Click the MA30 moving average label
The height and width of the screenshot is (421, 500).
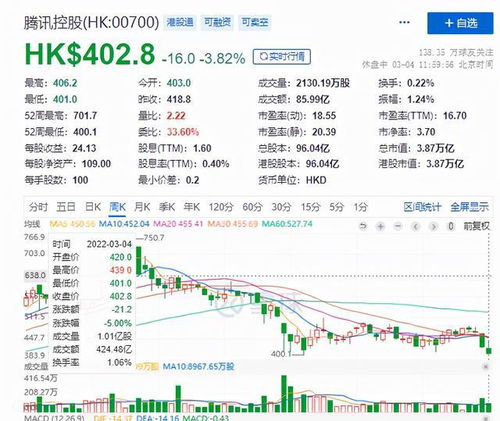(x=233, y=224)
